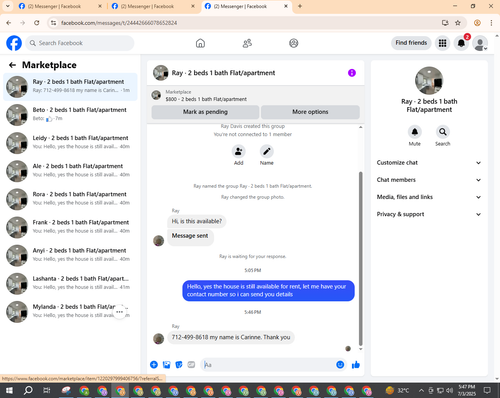Bookmark this page with the star icon

click(458, 23)
